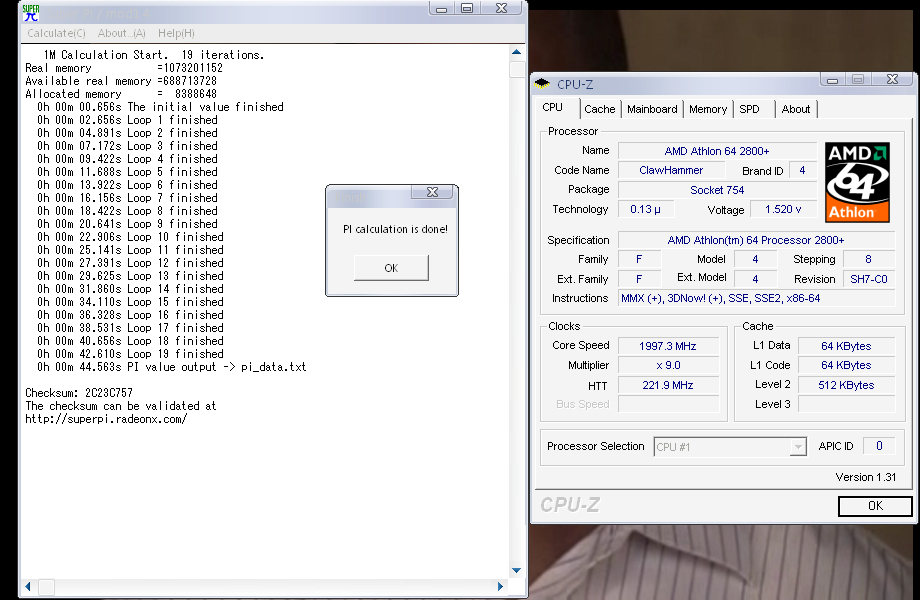Click the Version 1.31 label

(865, 477)
